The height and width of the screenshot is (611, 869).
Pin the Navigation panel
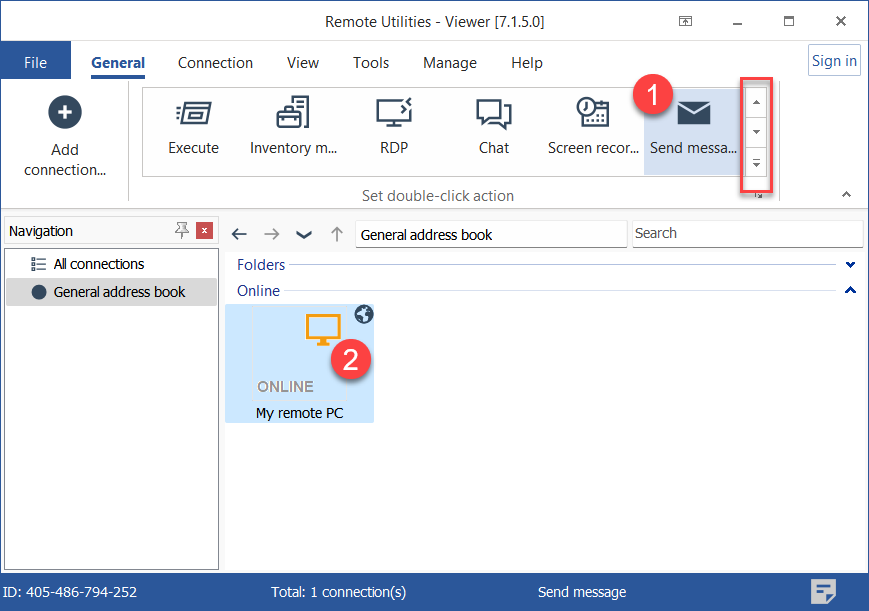(x=181, y=231)
